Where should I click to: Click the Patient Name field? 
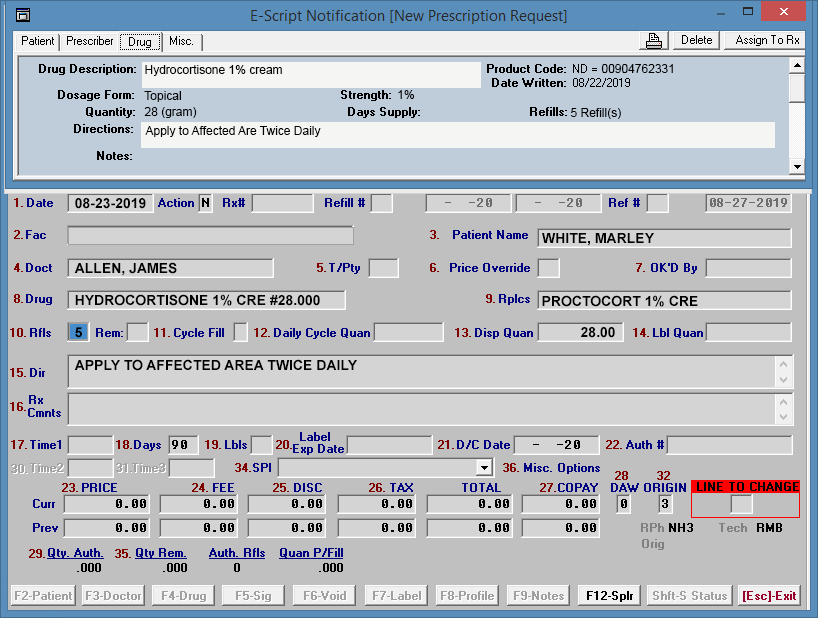click(664, 238)
